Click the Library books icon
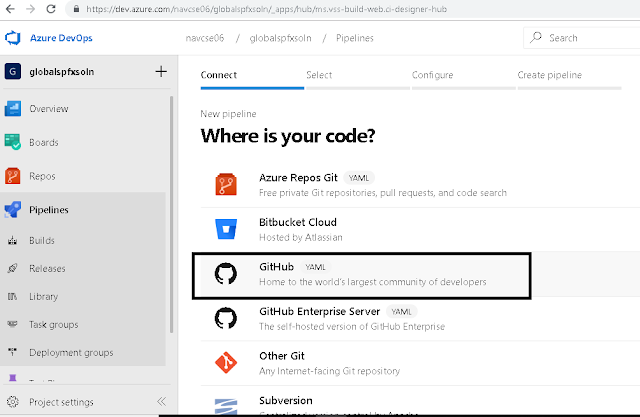Screen dimensions: 640x417 (13, 296)
